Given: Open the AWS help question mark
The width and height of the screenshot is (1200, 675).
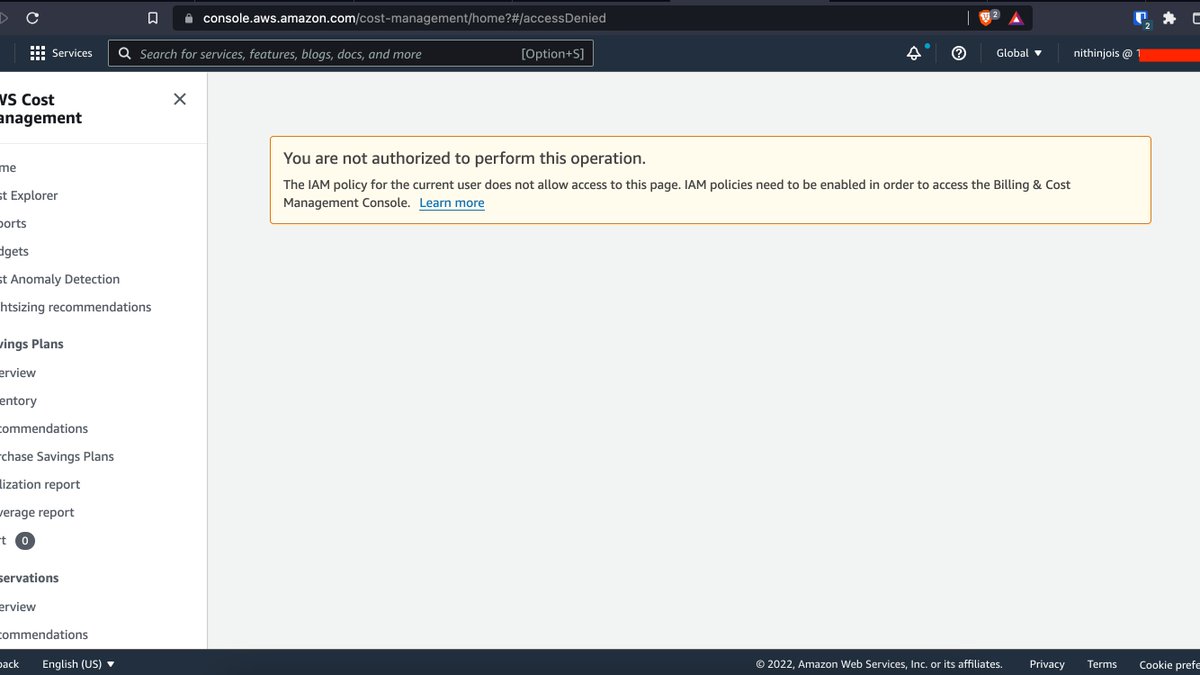Looking at the screenshot, I should [958, 52].
